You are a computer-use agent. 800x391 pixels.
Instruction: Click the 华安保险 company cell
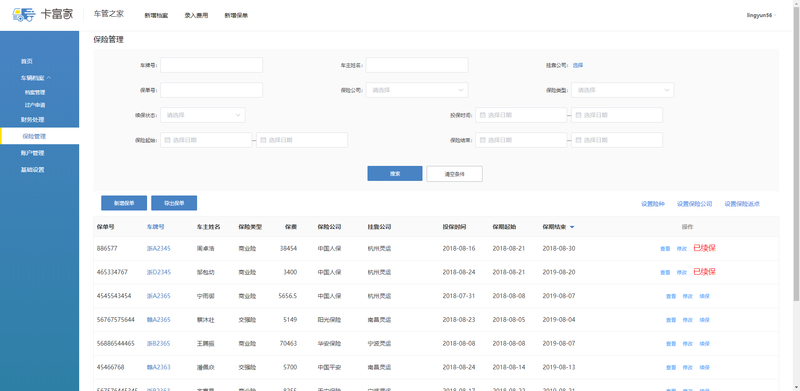point(329,344)
